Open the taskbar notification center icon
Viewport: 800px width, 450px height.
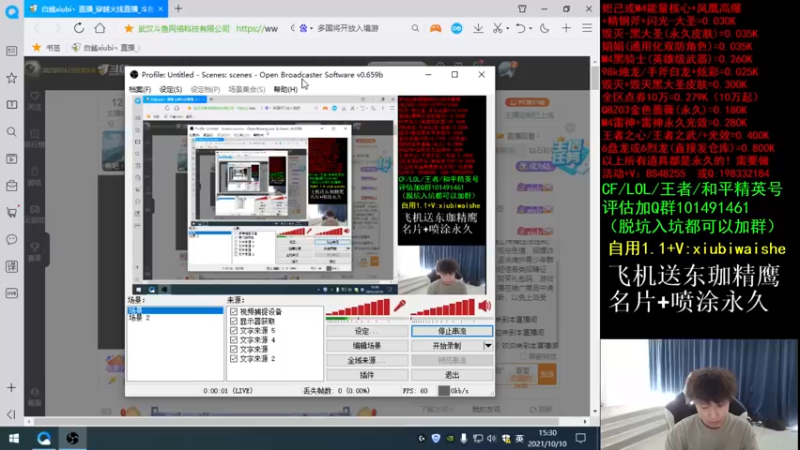[581, 438]
